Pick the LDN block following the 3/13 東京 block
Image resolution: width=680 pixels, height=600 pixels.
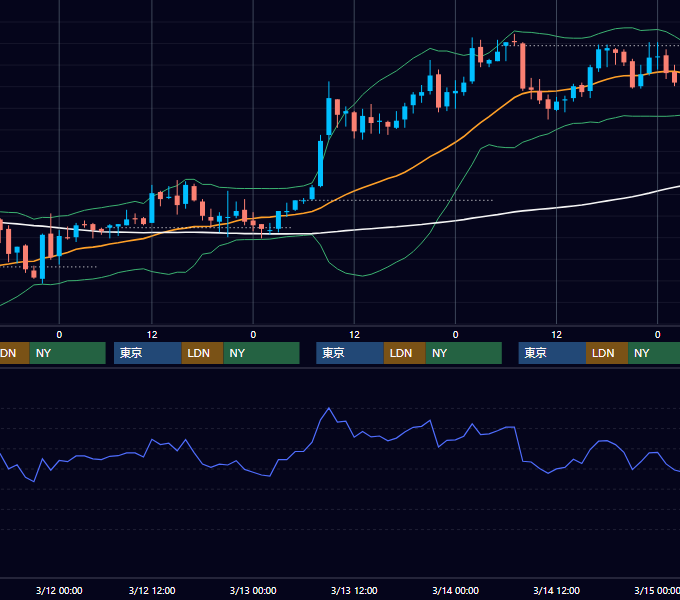[x=405, y=353]
